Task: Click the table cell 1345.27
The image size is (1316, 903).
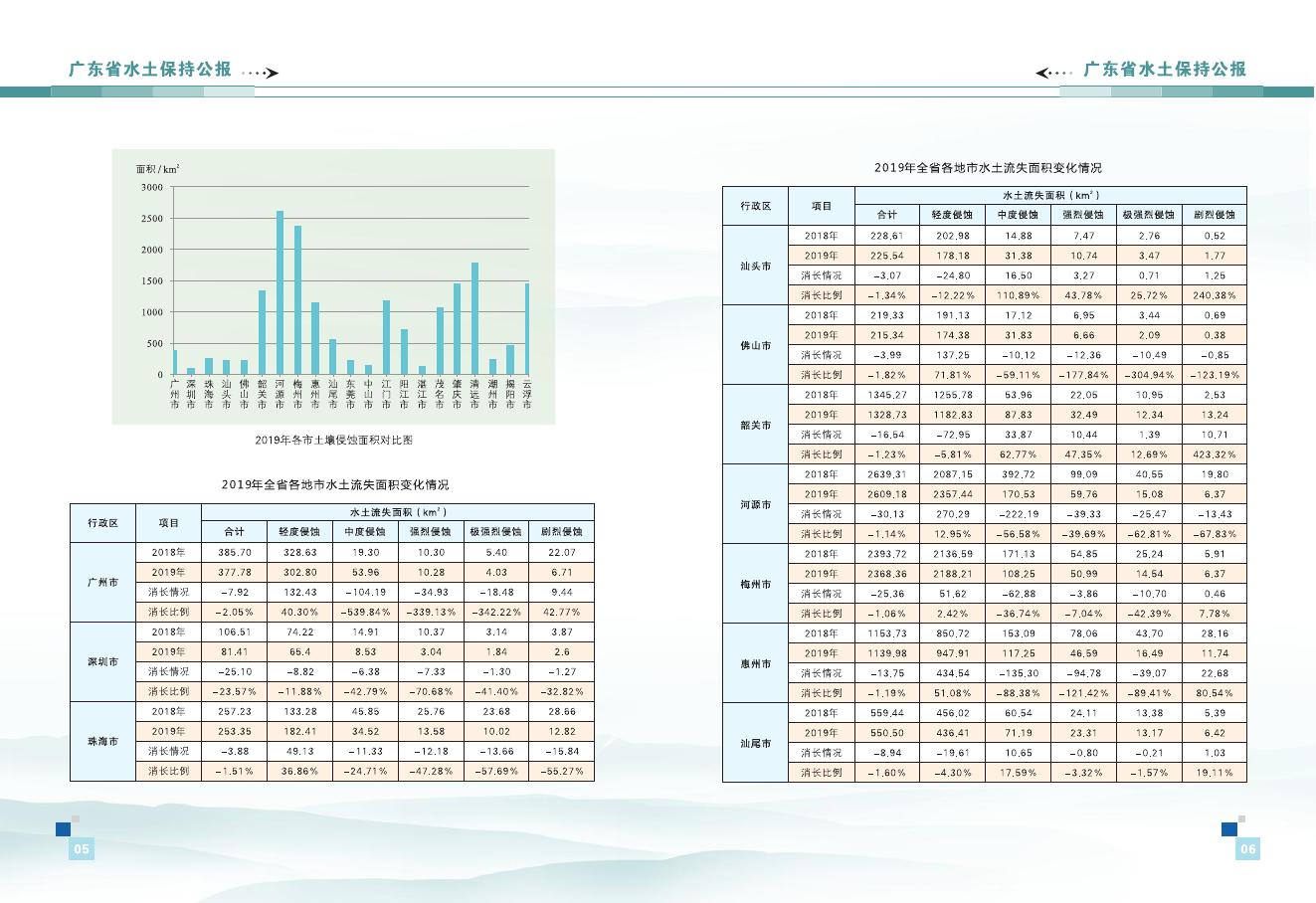Action: [886, 395]
